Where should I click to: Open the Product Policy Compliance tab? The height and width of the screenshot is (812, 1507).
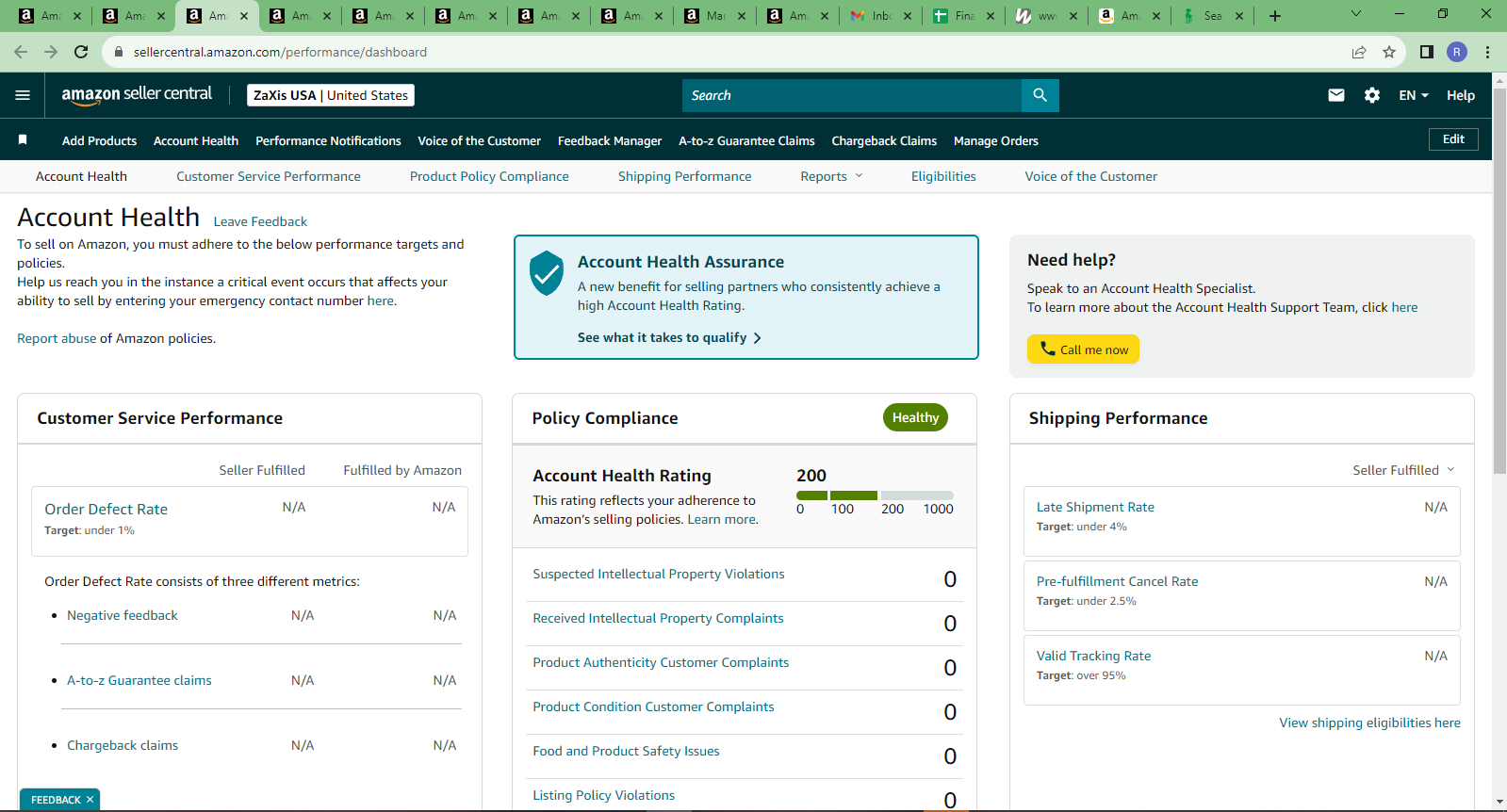point(489,176)
